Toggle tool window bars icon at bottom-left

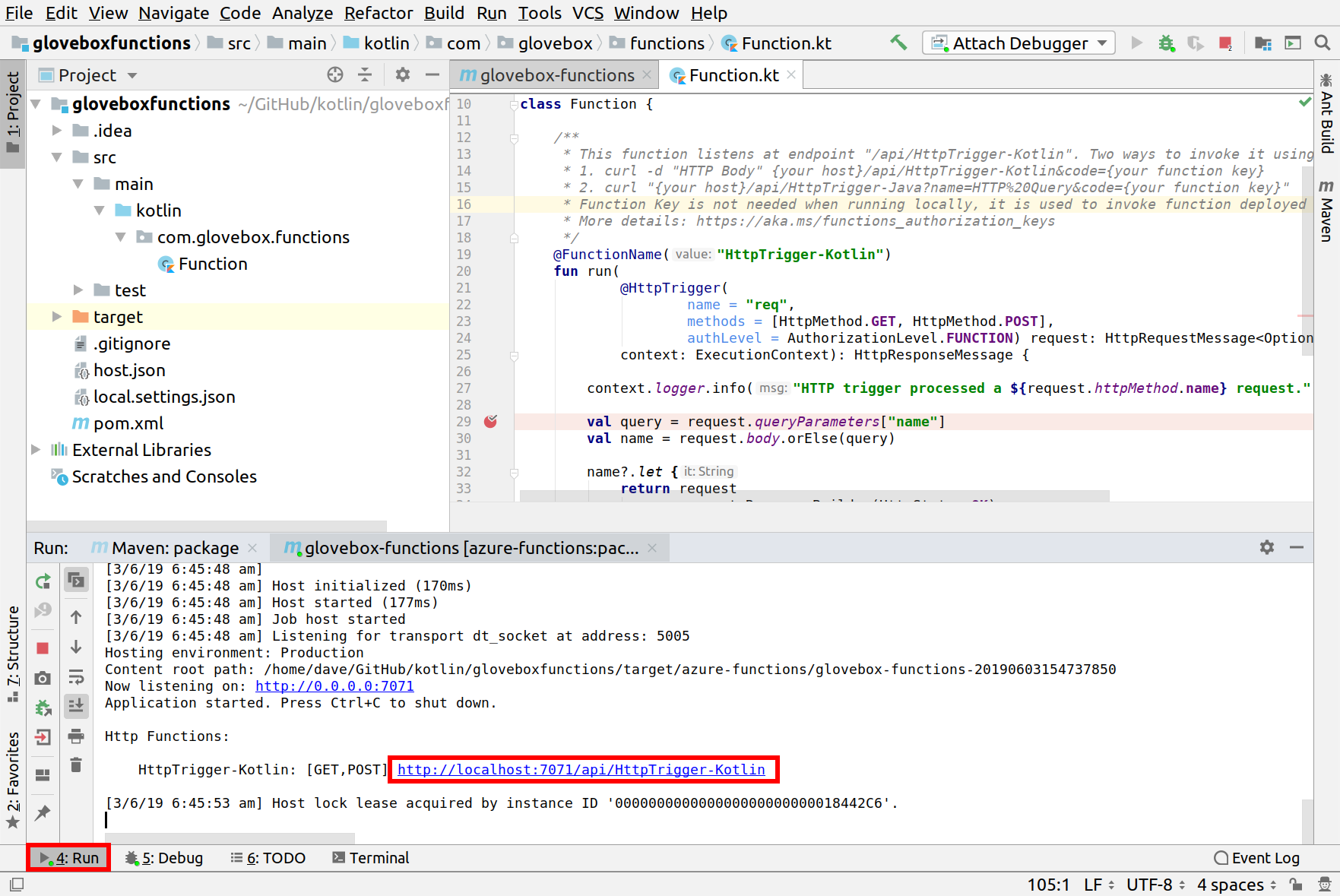17,885
